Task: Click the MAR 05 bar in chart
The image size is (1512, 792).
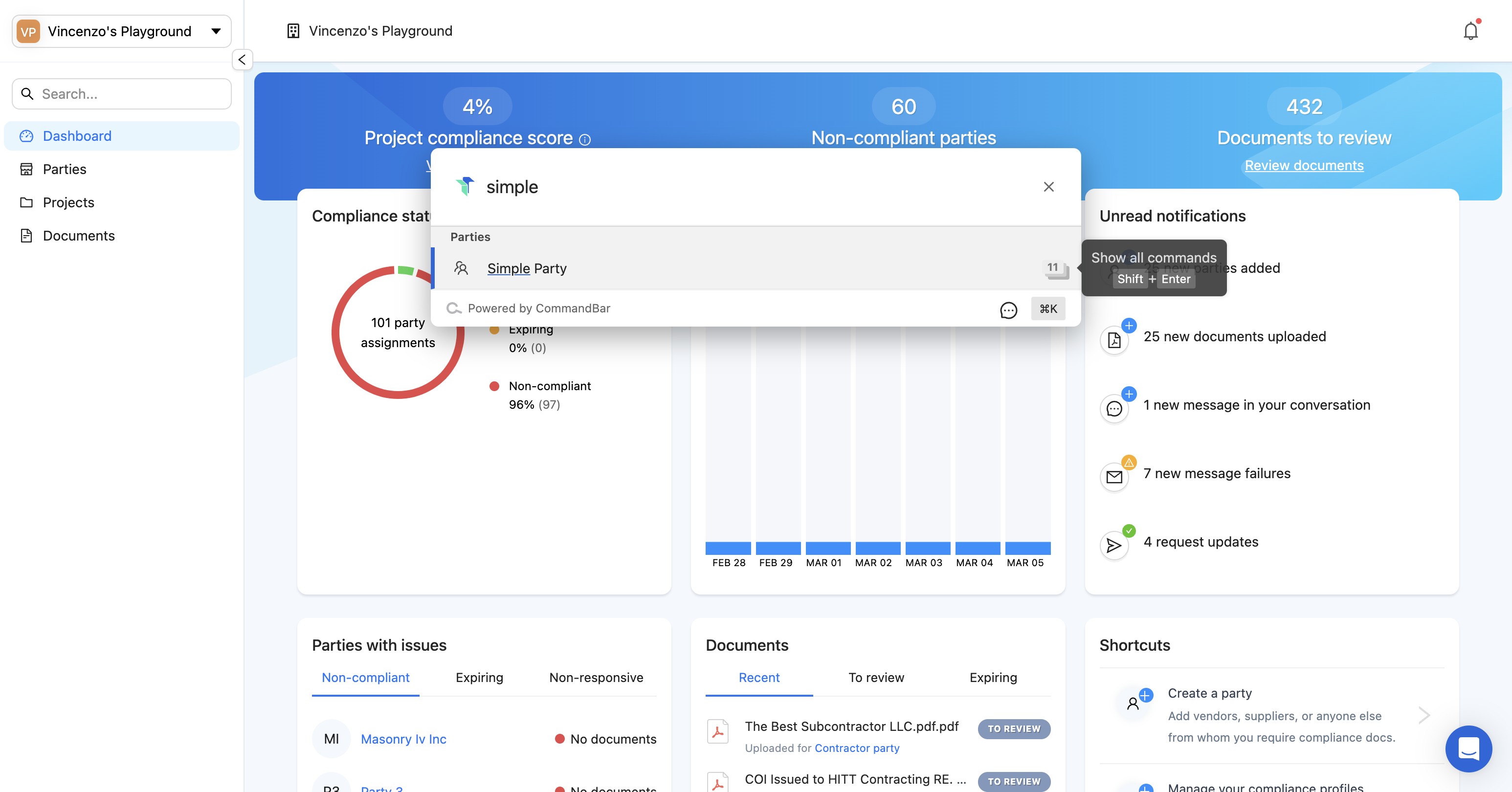Action: (1027, 548)
